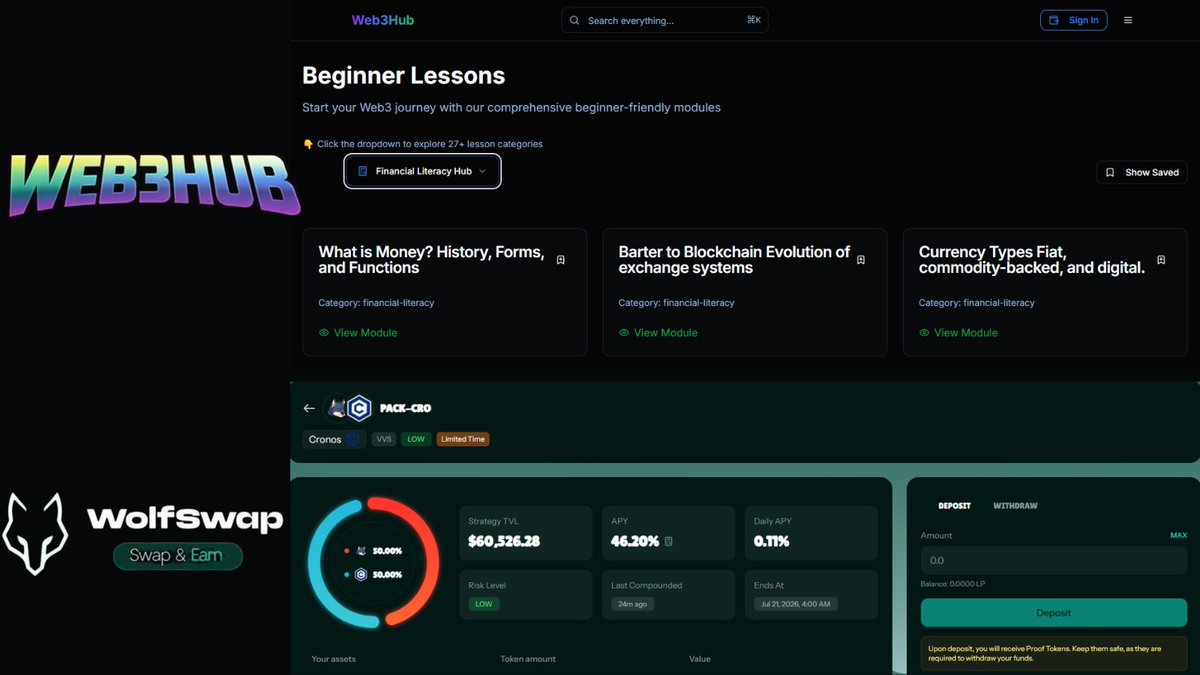Click the LOW badge under Risk Level
The height and width of the screenshot is (675, 1200).
484,604
